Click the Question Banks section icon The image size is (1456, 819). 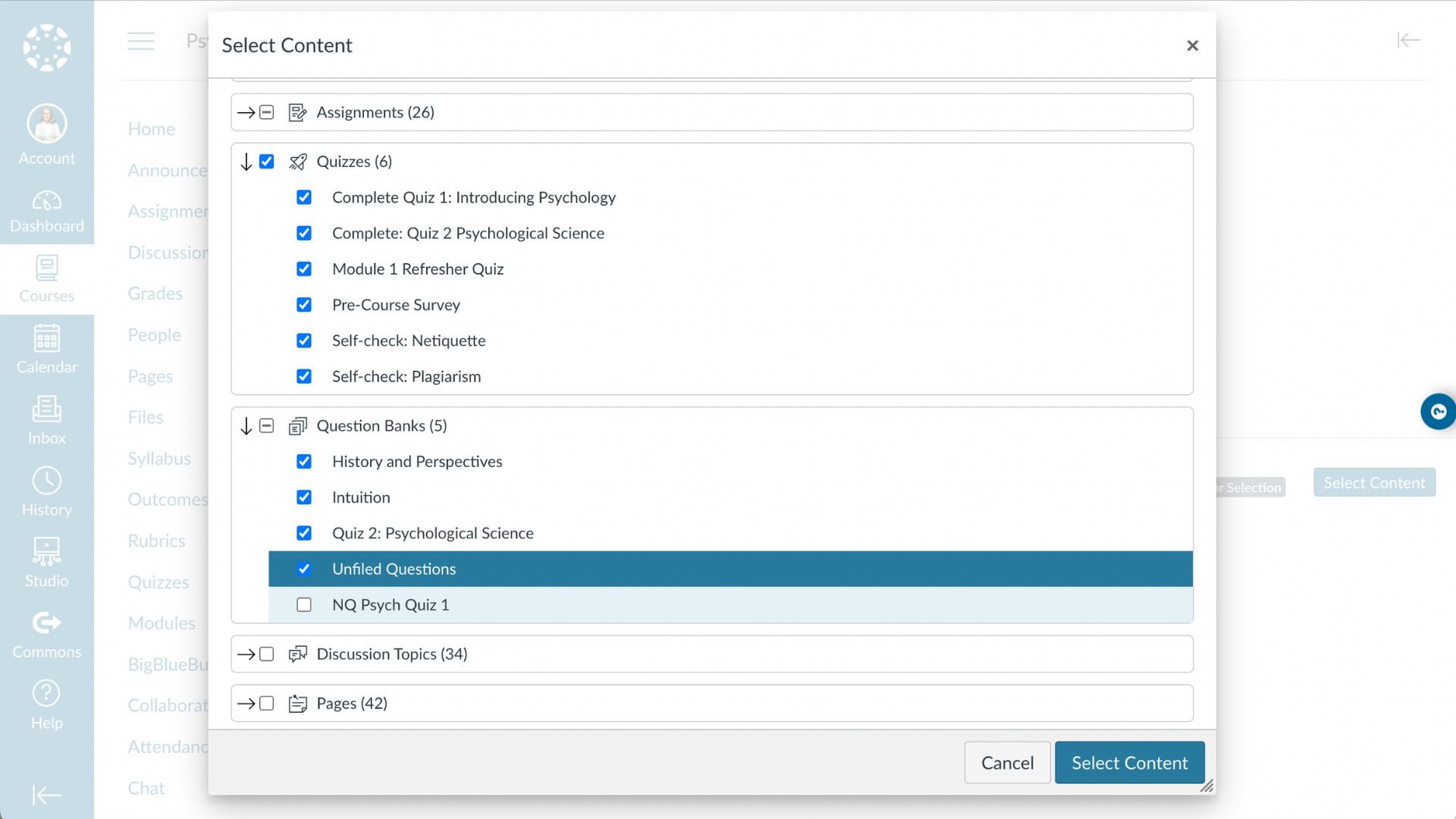298,426
